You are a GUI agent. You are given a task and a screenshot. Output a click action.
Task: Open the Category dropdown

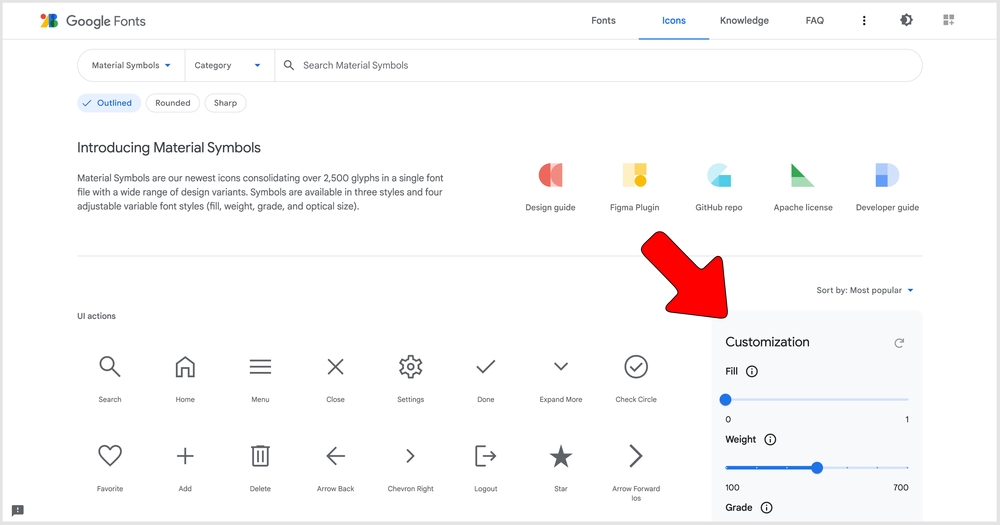click(x=230, y=65)
